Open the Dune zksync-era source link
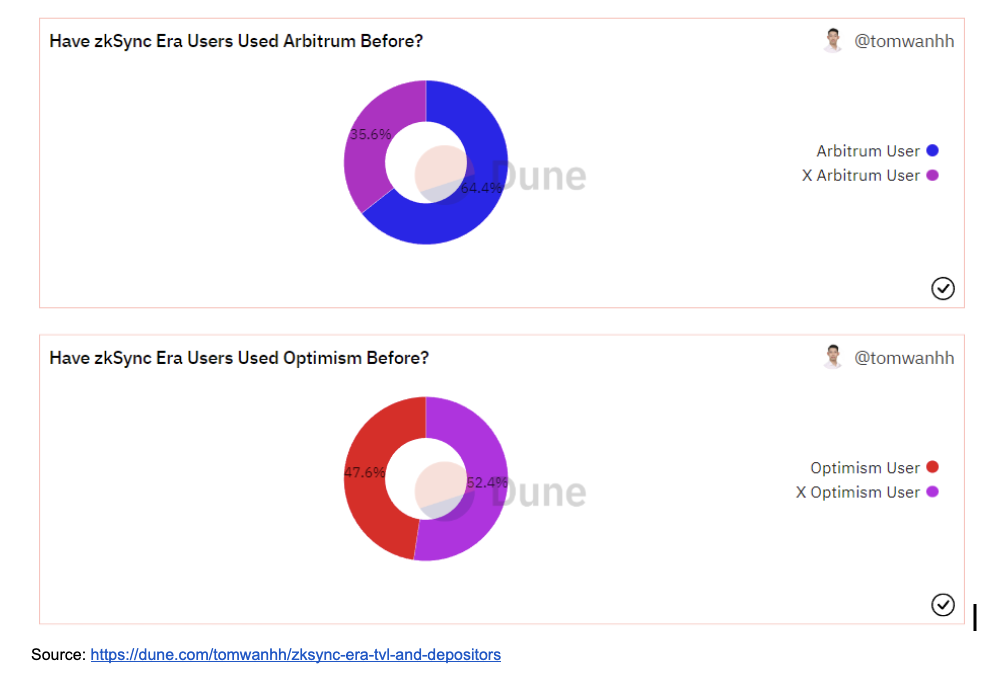The width and height of the screenshot is (1006, 686). [x=296, y=655]
